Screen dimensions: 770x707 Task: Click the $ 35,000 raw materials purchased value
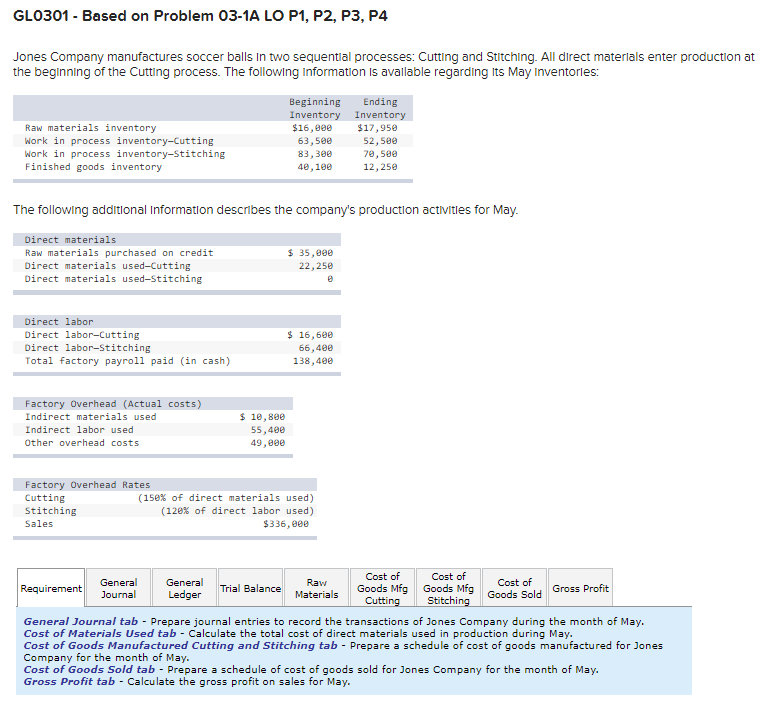tap(310, 253)
